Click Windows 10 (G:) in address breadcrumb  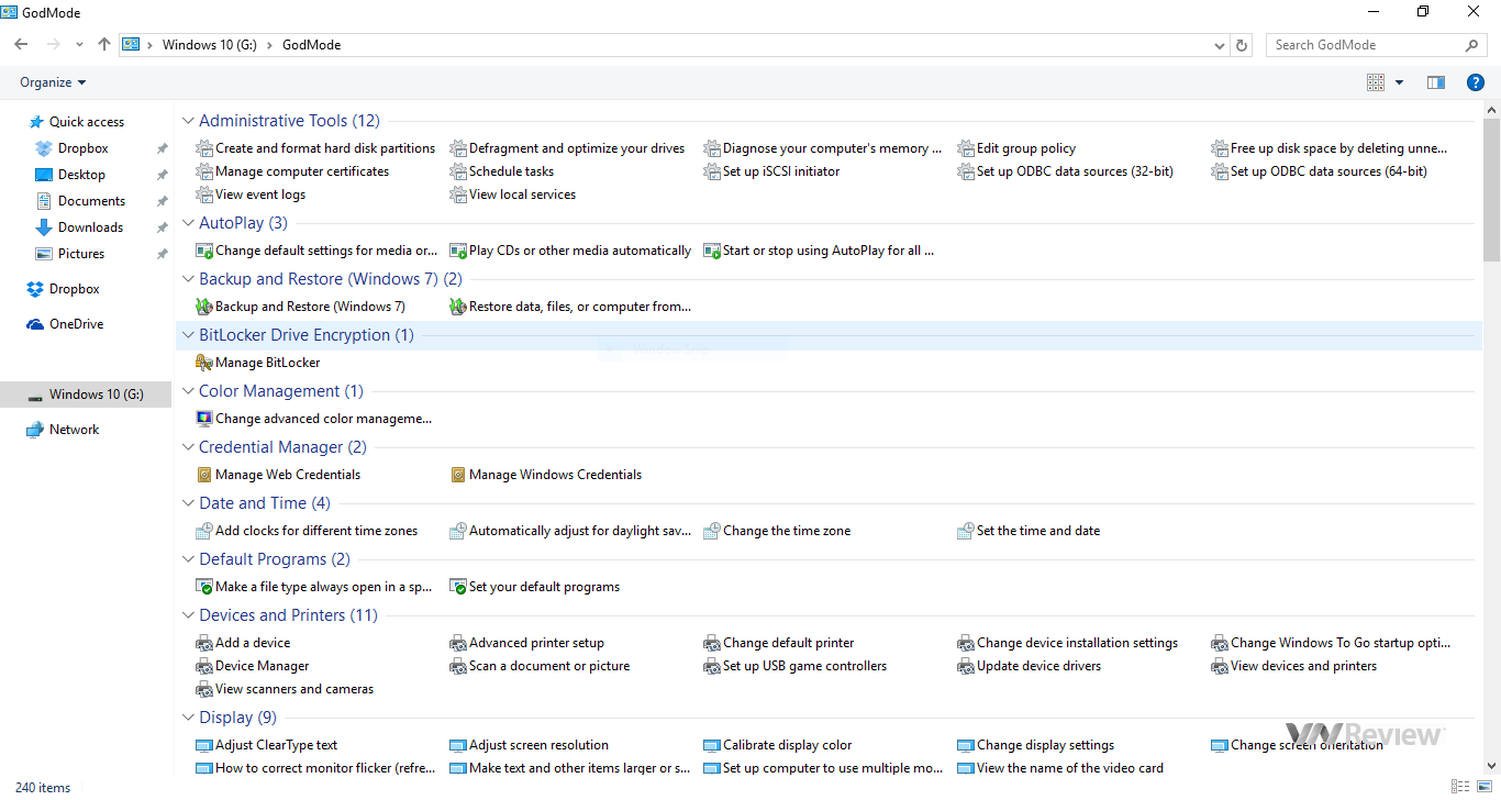pos(210,45)
